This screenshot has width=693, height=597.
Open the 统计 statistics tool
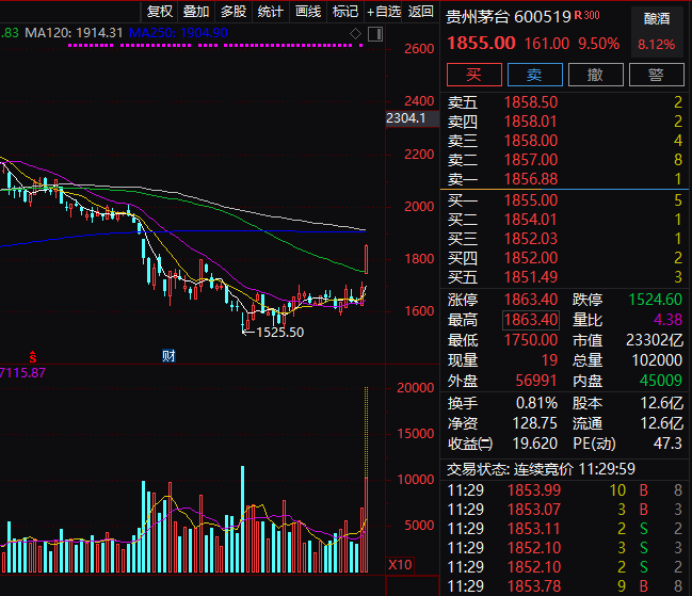[270, 11]
